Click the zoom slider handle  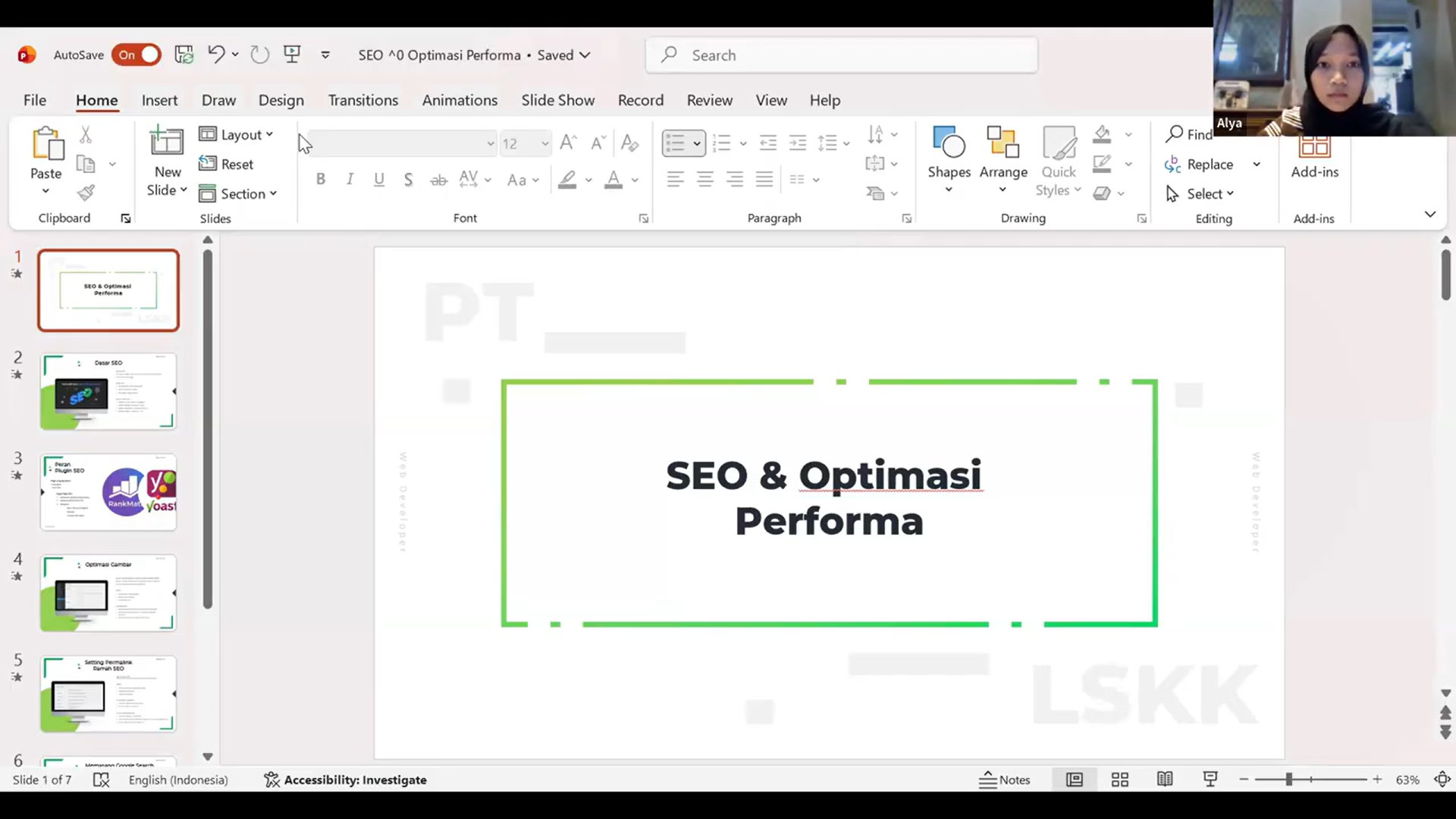pos(1288,780)
